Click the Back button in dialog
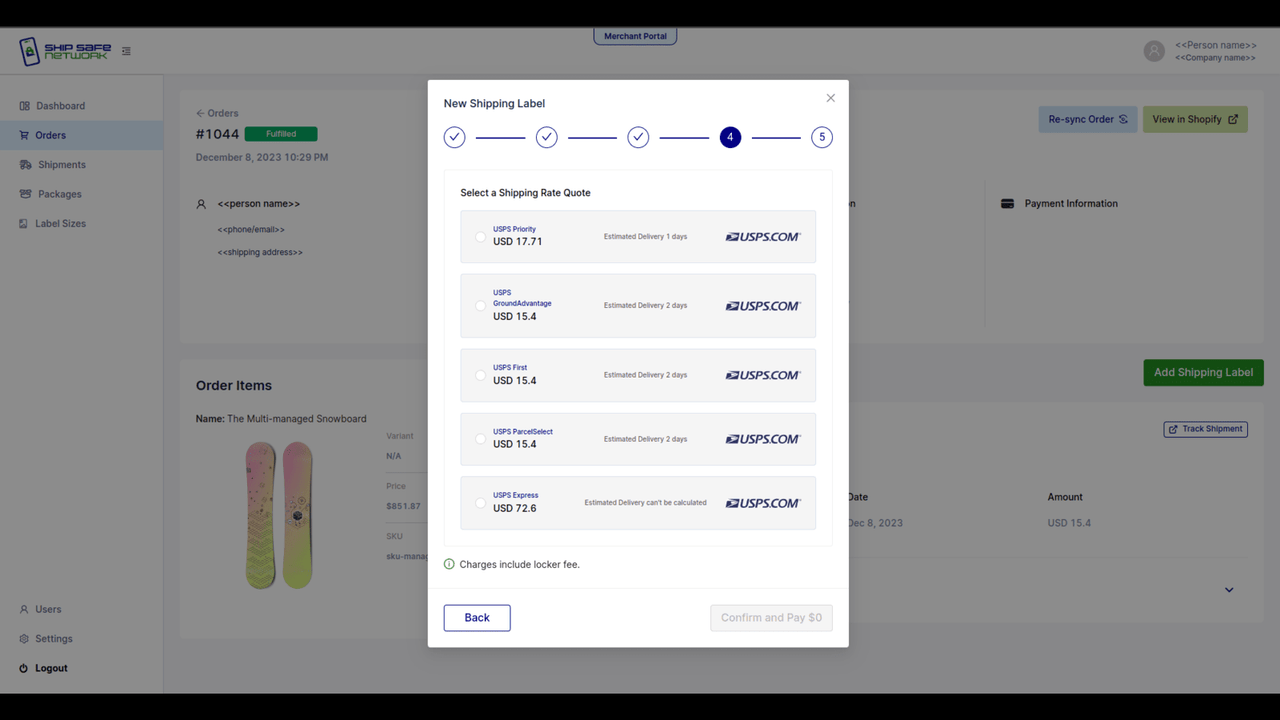The height and width of the screenshot is (720, 1280). (x=477, y=618)
